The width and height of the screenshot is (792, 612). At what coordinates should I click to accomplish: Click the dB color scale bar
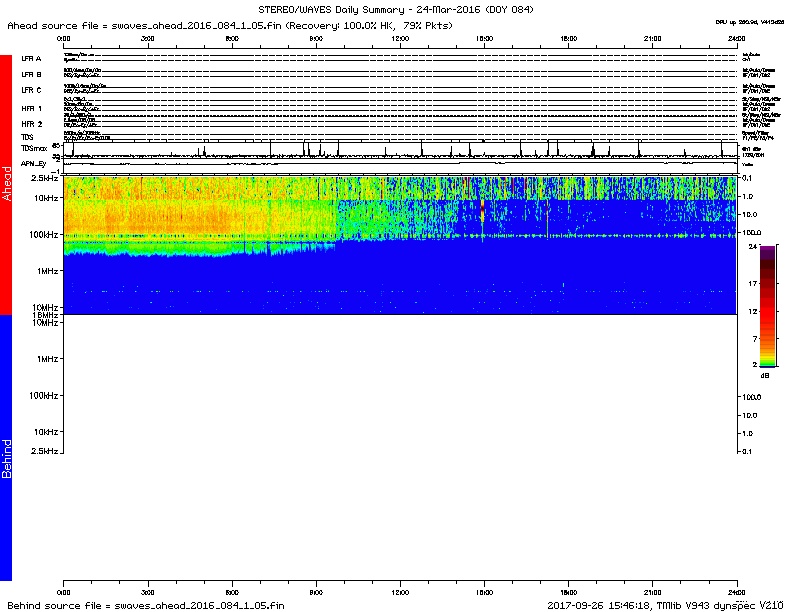tap(767, 306)
